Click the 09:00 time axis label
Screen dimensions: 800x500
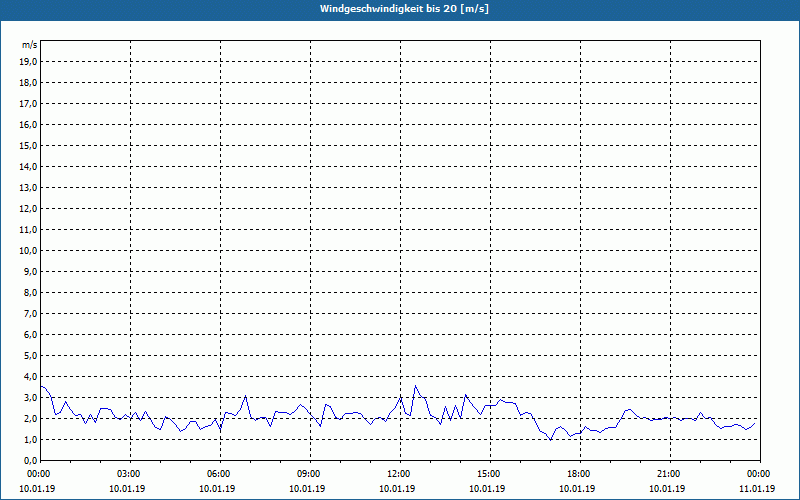click(311, 474)
